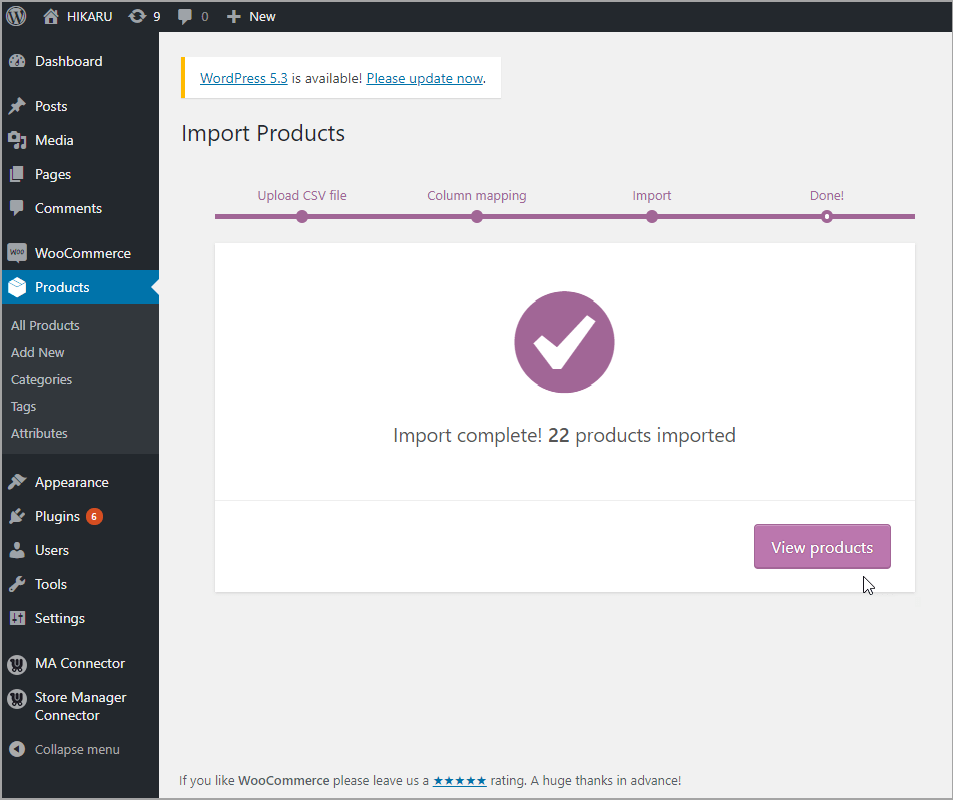Image resolution: width=953 pixels, height=800 pixels.
Task: Open Tags submenu
Action: tap(24, 407)
